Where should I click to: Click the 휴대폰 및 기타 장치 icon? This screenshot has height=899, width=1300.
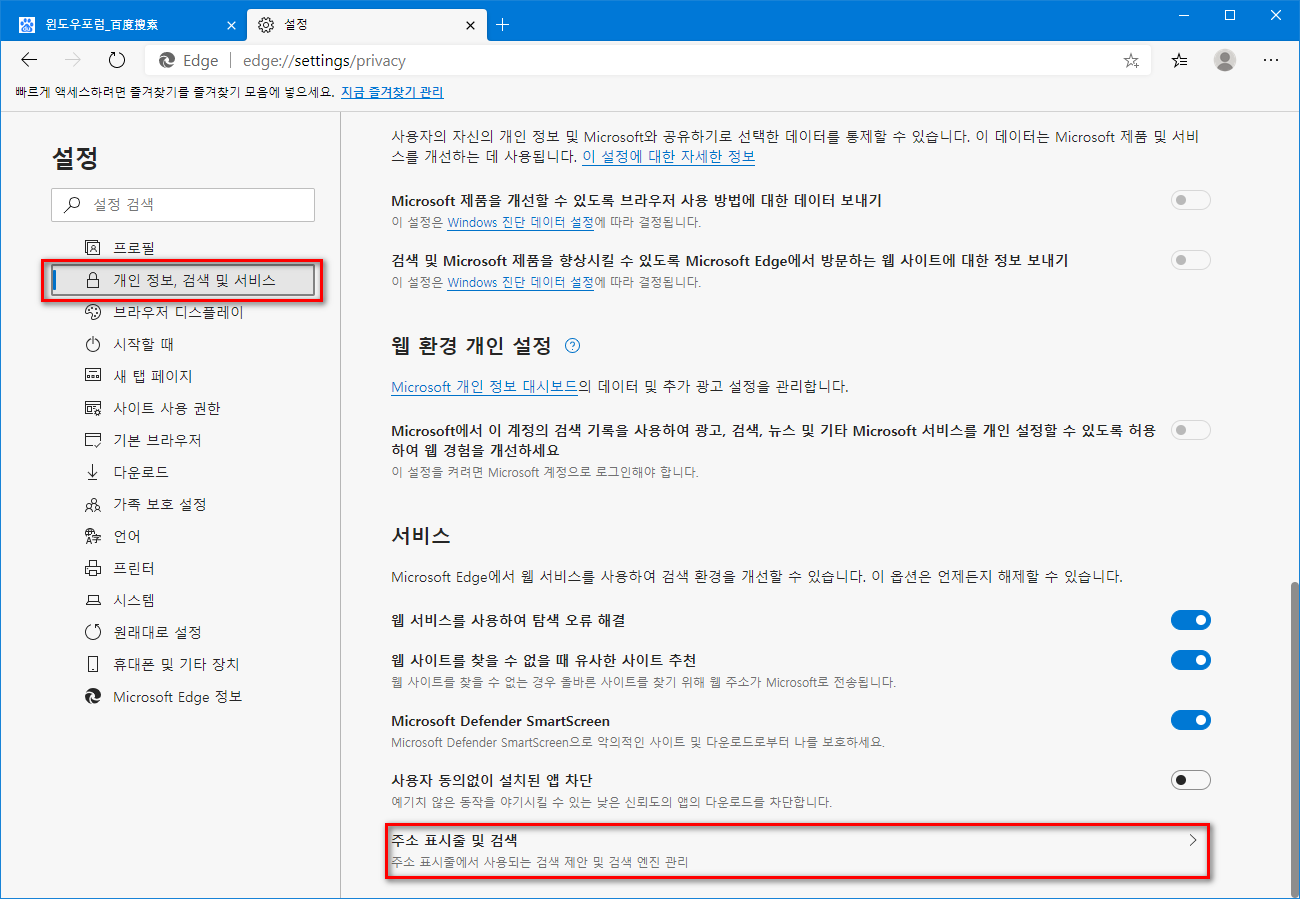point(93,664)
